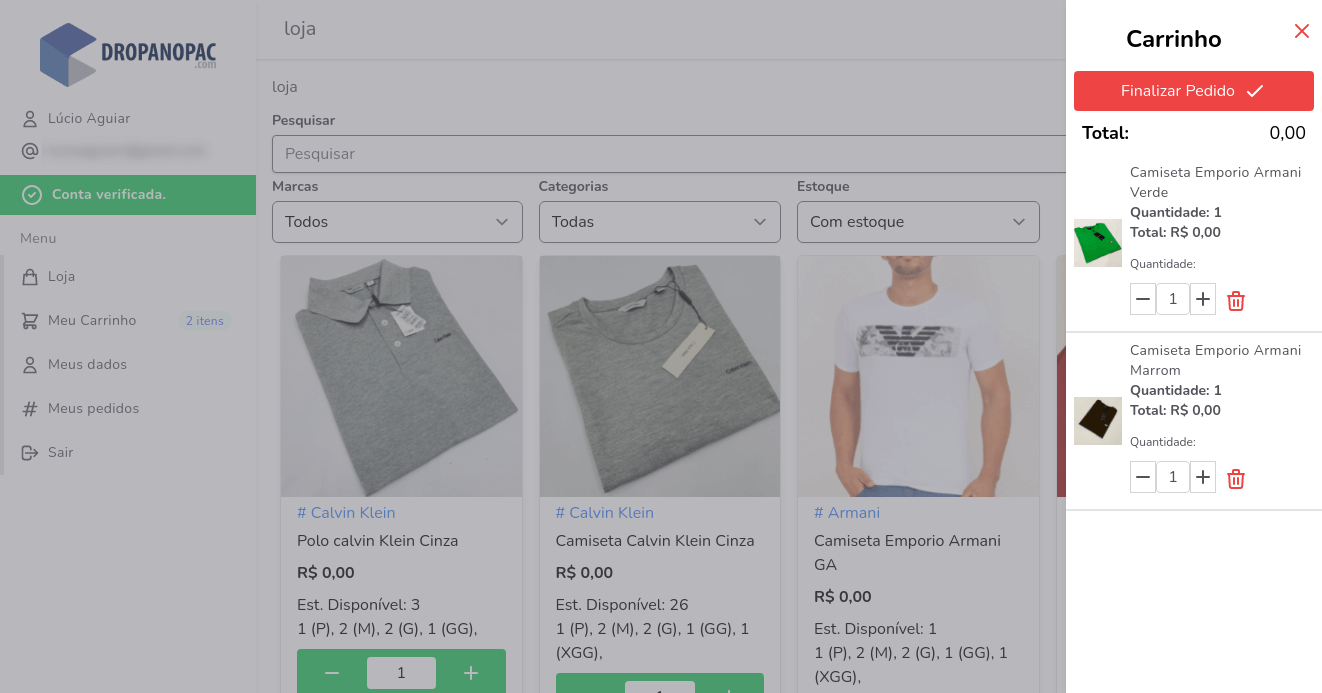This screenshot has height=693, width=1322.
Task: Click quantity field on Polo calvin Klein card
Action: [x=401, y=673]
